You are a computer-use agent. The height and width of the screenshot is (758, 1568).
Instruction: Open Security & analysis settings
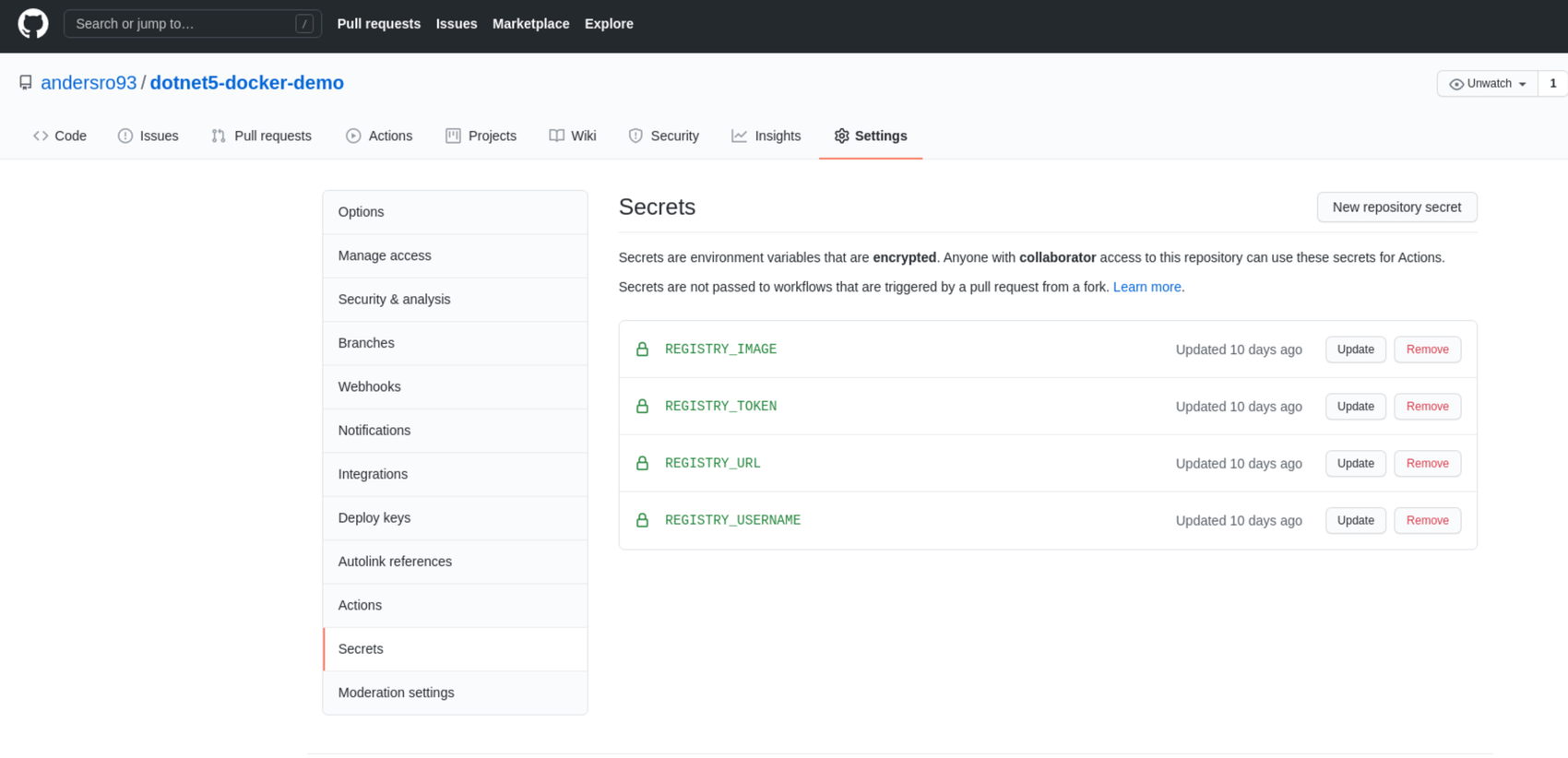(456, 300)
